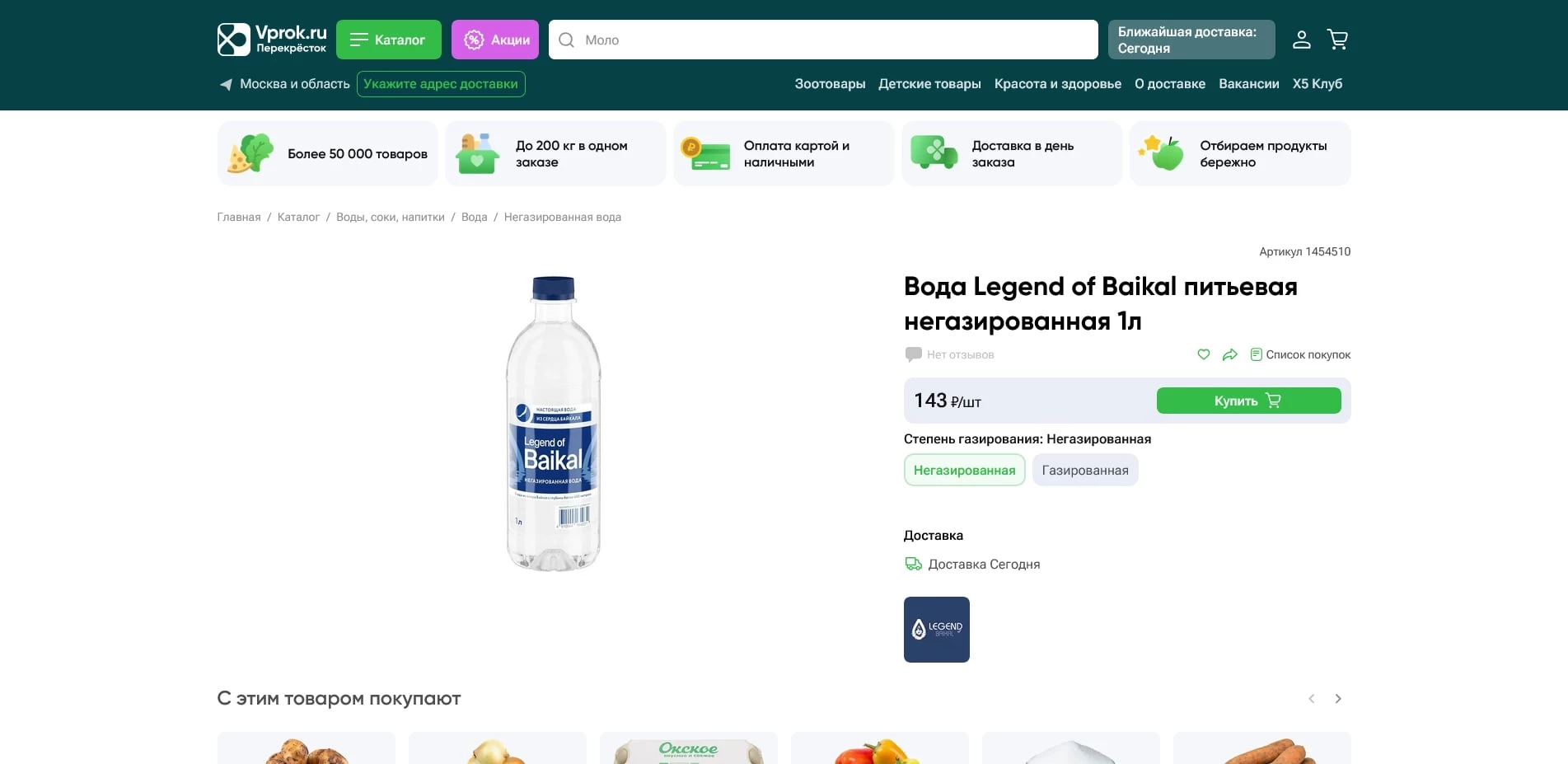Go to Зоотовары section
1568x764 pixels.
(829, 83)
